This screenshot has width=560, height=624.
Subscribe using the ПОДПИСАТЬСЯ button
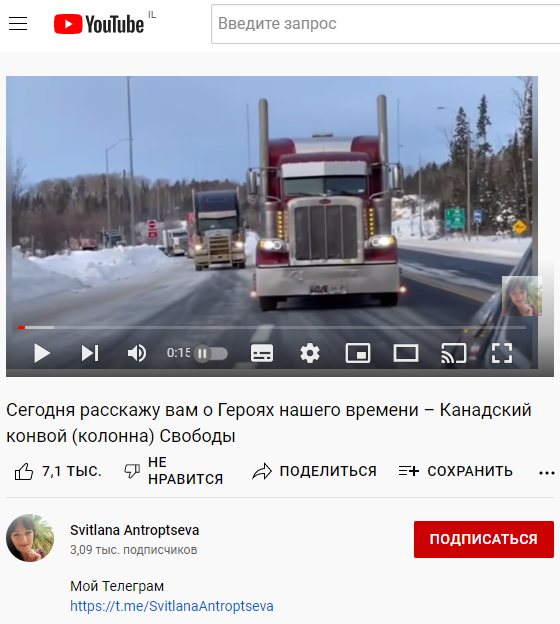pos(484,539)
